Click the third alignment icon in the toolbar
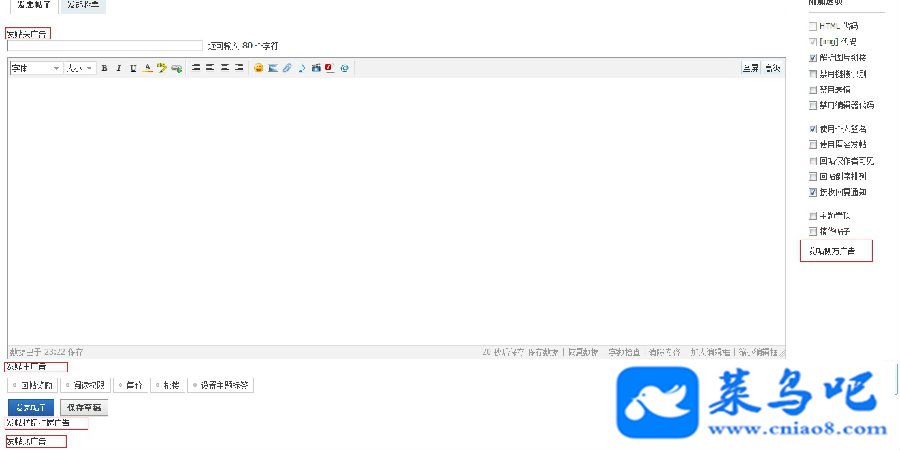The image size is (900, 450). (224, 68)
